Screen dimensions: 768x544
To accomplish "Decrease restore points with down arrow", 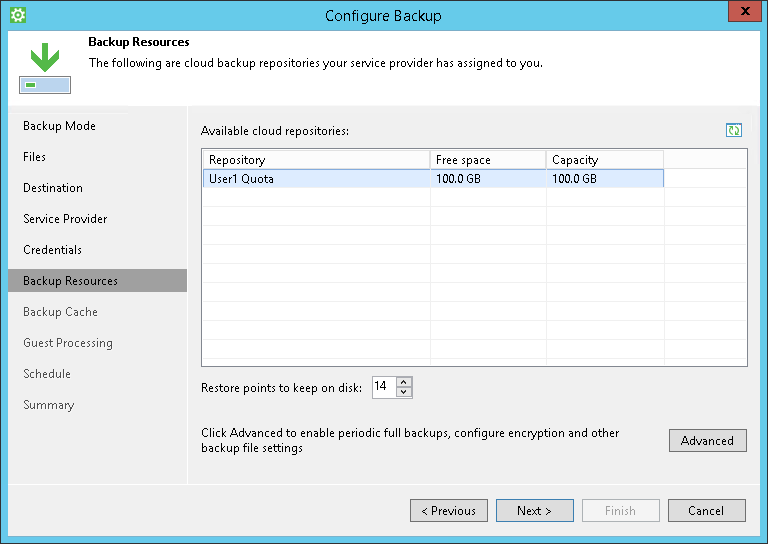I will pyautogui.click(x=404, y=392).
